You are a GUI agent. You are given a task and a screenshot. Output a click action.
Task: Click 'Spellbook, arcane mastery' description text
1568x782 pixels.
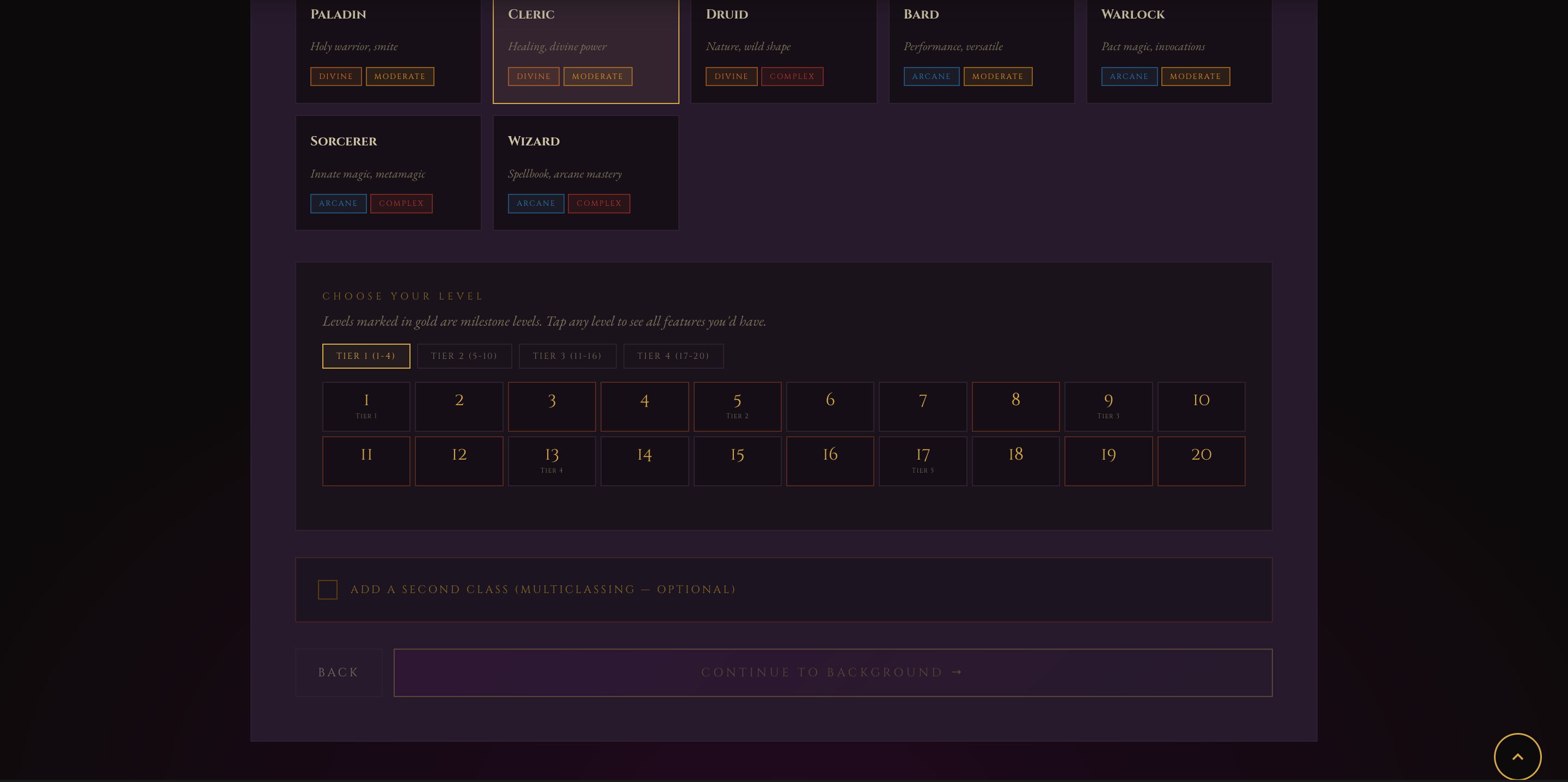point(565,174)
